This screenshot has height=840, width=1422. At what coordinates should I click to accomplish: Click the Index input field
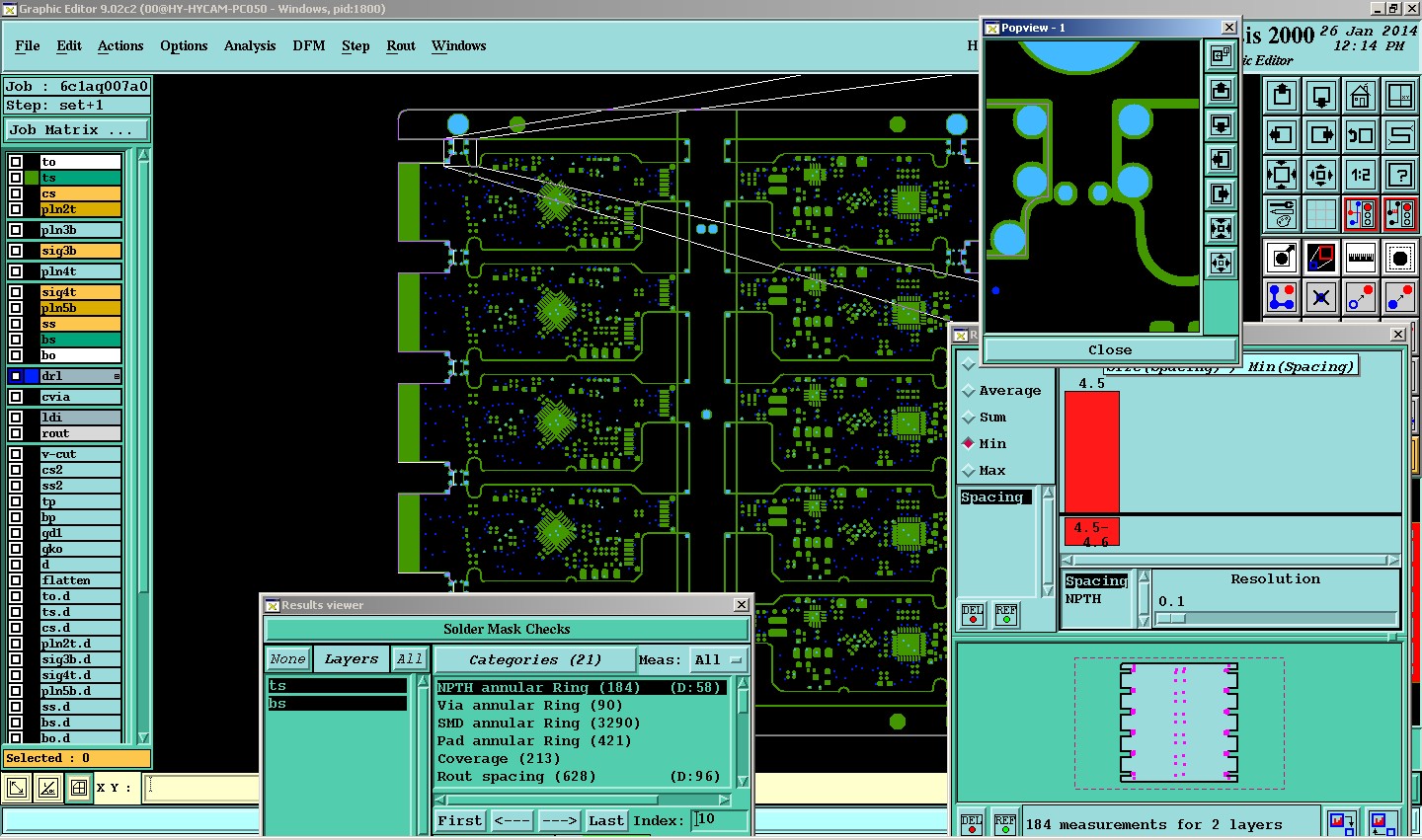pos(719,820)
